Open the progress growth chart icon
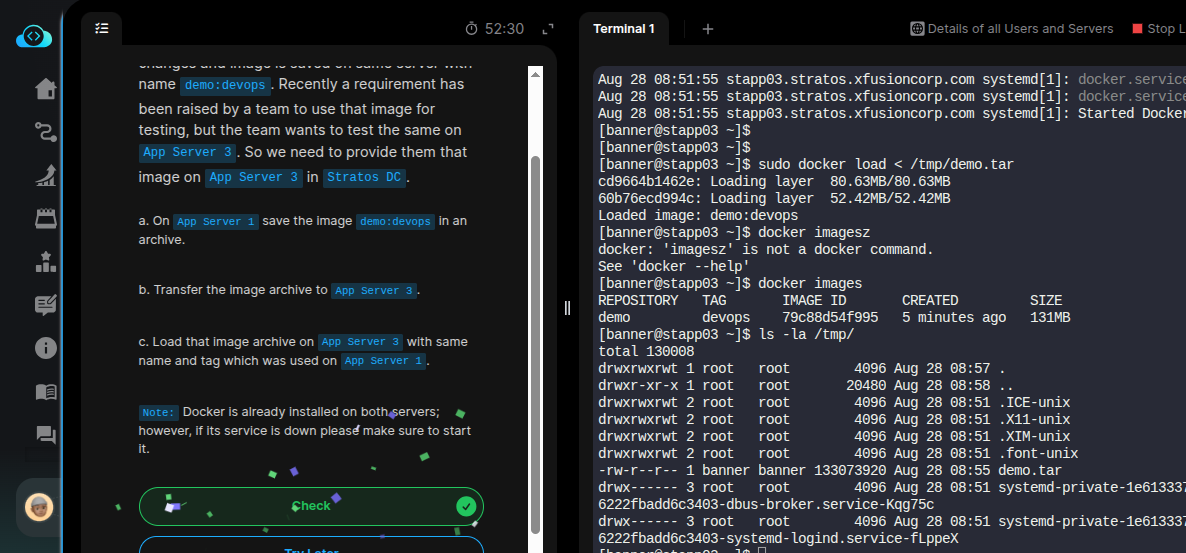 [45, 176]
